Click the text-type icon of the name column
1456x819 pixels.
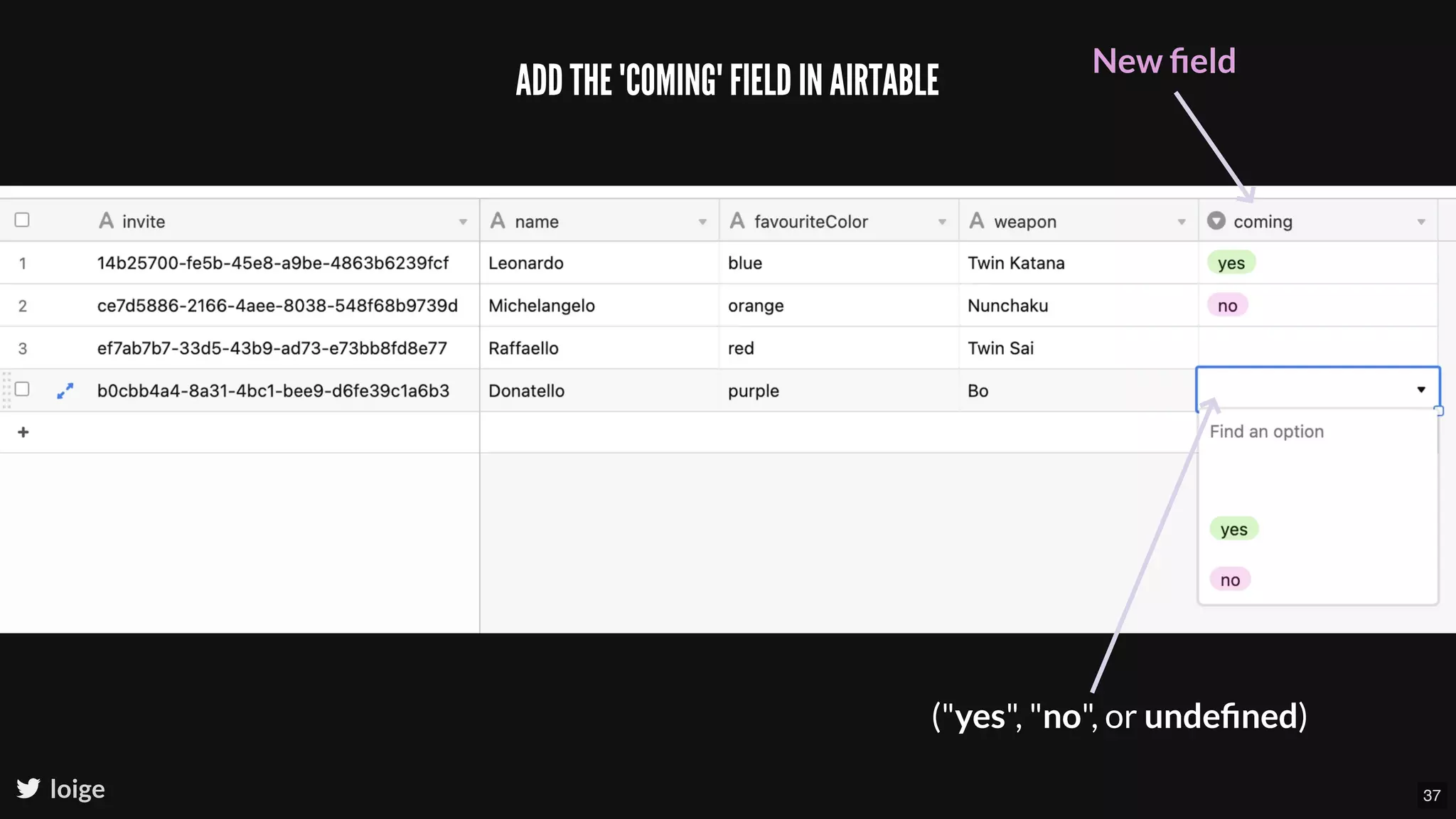pos(498,220)
